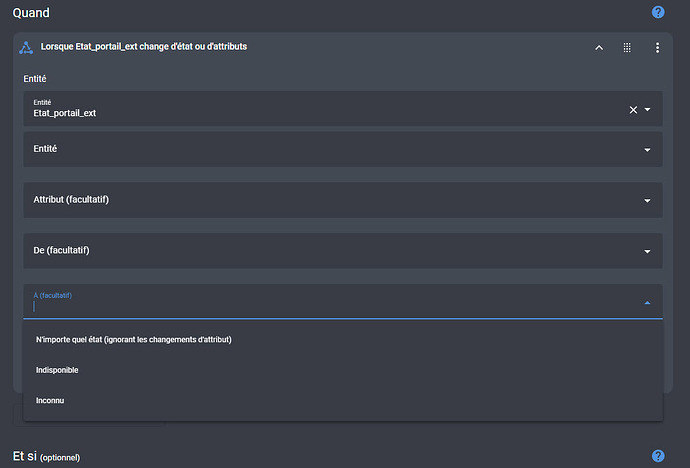Click the Attribut (facultatif) field text
The height and width of the screenshot is (468, 690).
tap(71, 200)
